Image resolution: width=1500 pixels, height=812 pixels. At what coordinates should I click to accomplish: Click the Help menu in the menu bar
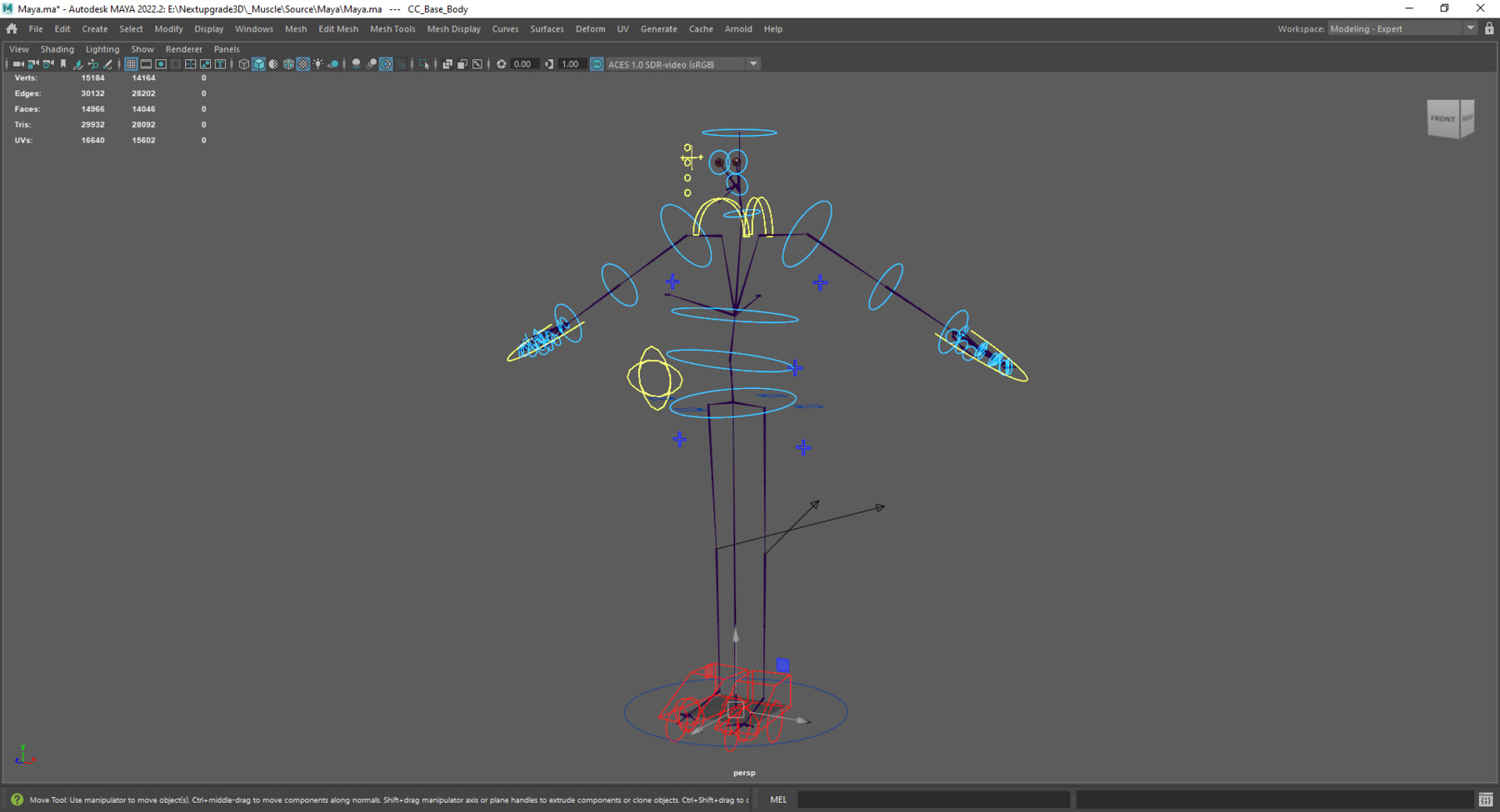tap(772, 28)
